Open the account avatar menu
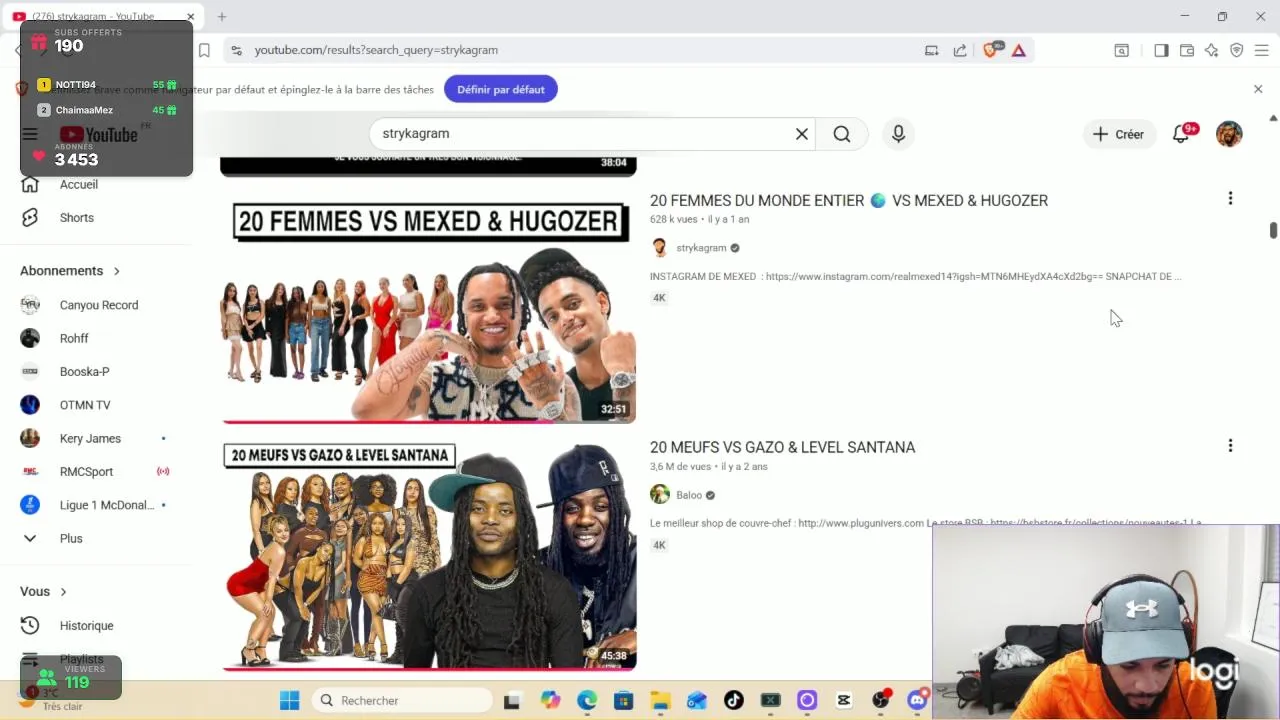The width and height of the screenshot is (1280, 720). pos(1229,134)
